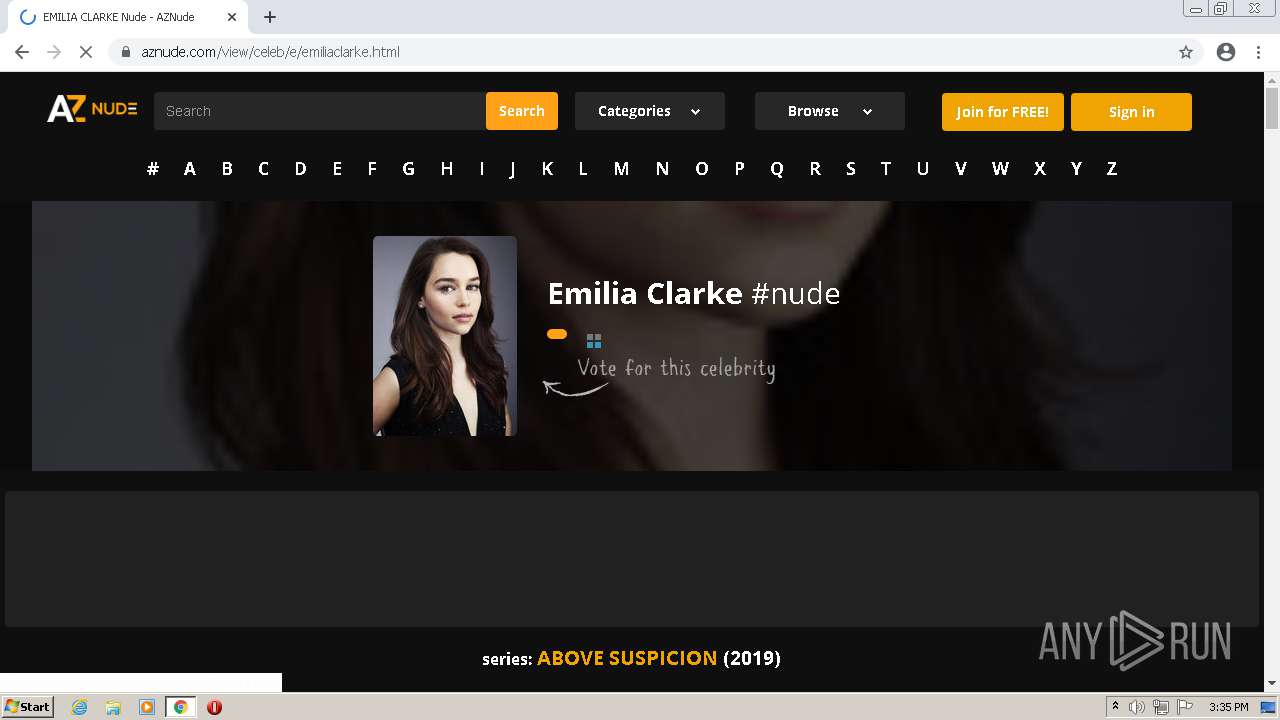Select letter E in index

(x=337, y=169)
